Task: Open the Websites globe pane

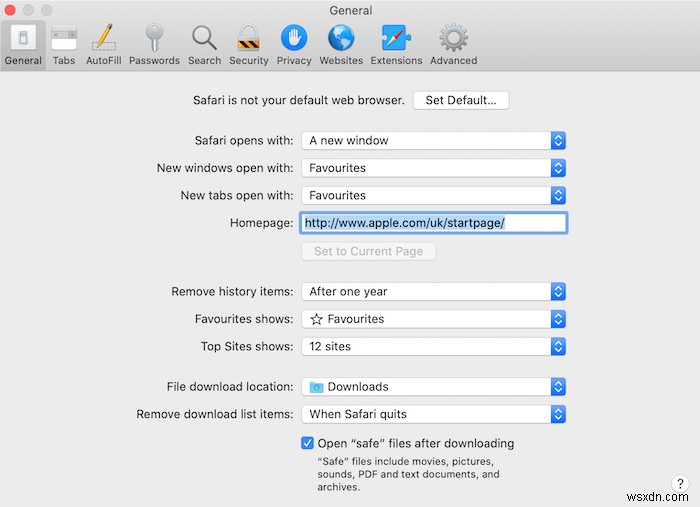Action: [x=341, y=45]
